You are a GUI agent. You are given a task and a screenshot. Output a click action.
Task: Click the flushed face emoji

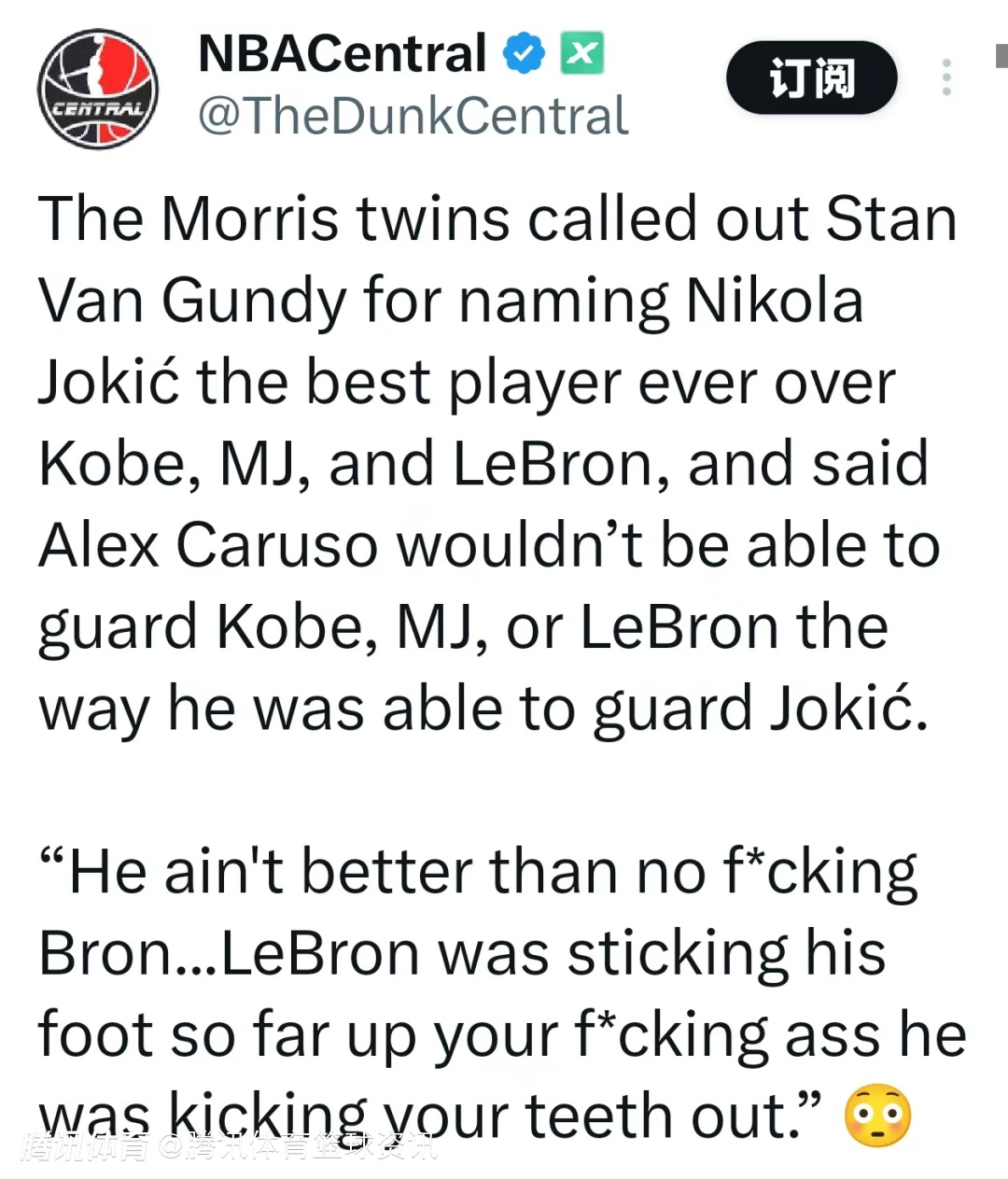(877, 1116)
